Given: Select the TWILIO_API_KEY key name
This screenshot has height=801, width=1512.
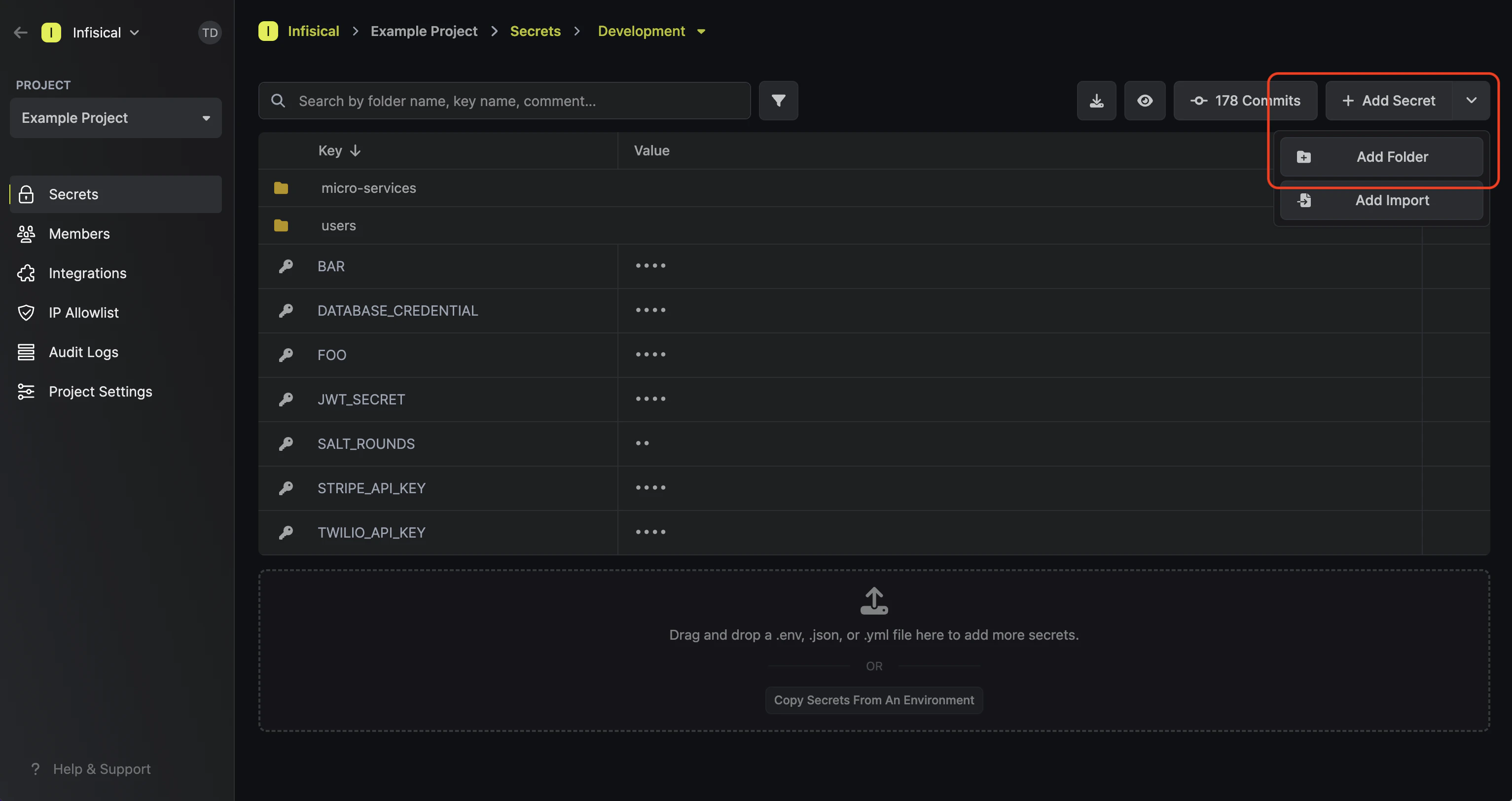Looking at the screenshot, I should click(371, 532).
